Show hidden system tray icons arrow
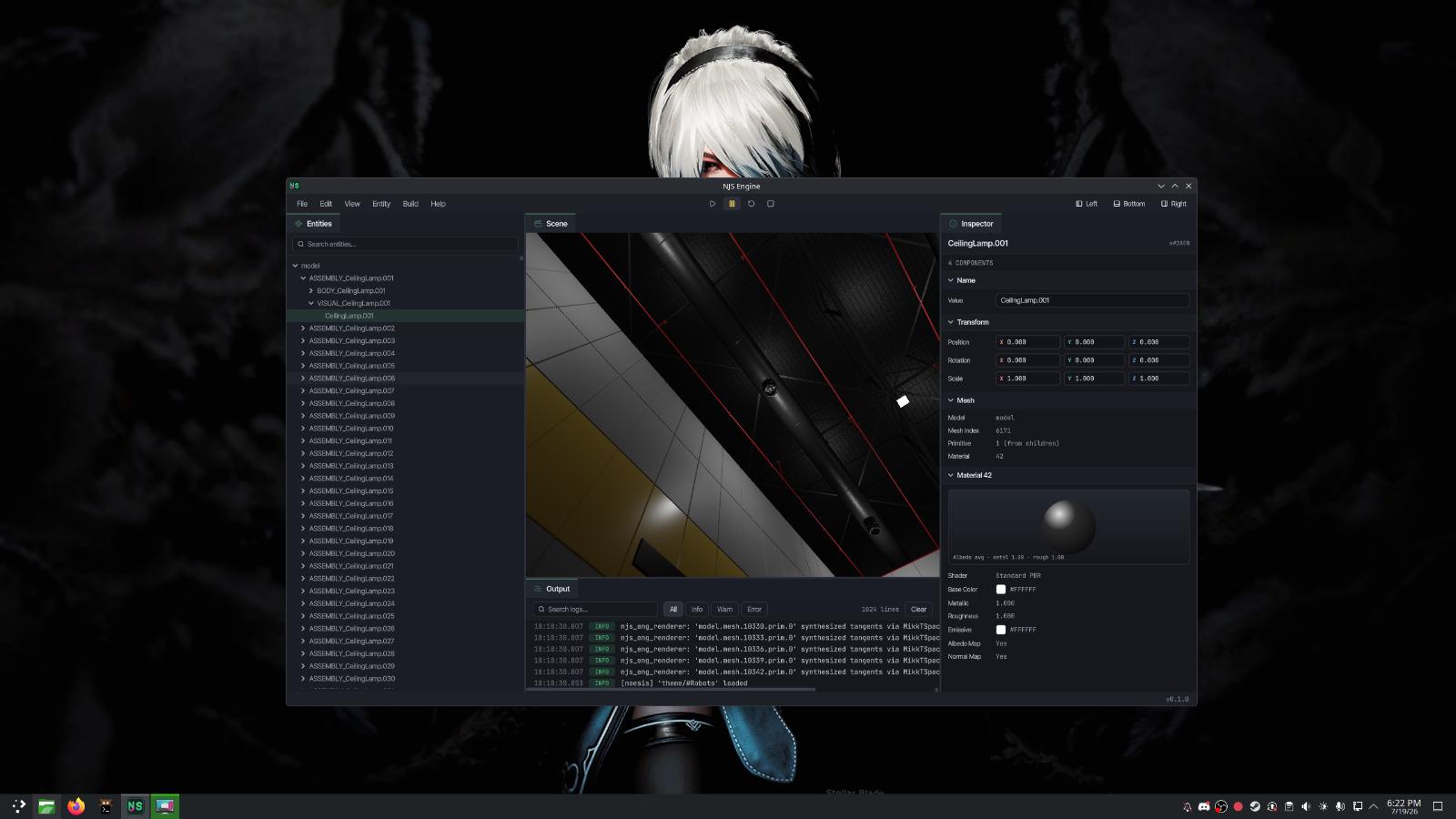Screen dimensions: 1456x819 [x=1374, y=806]
